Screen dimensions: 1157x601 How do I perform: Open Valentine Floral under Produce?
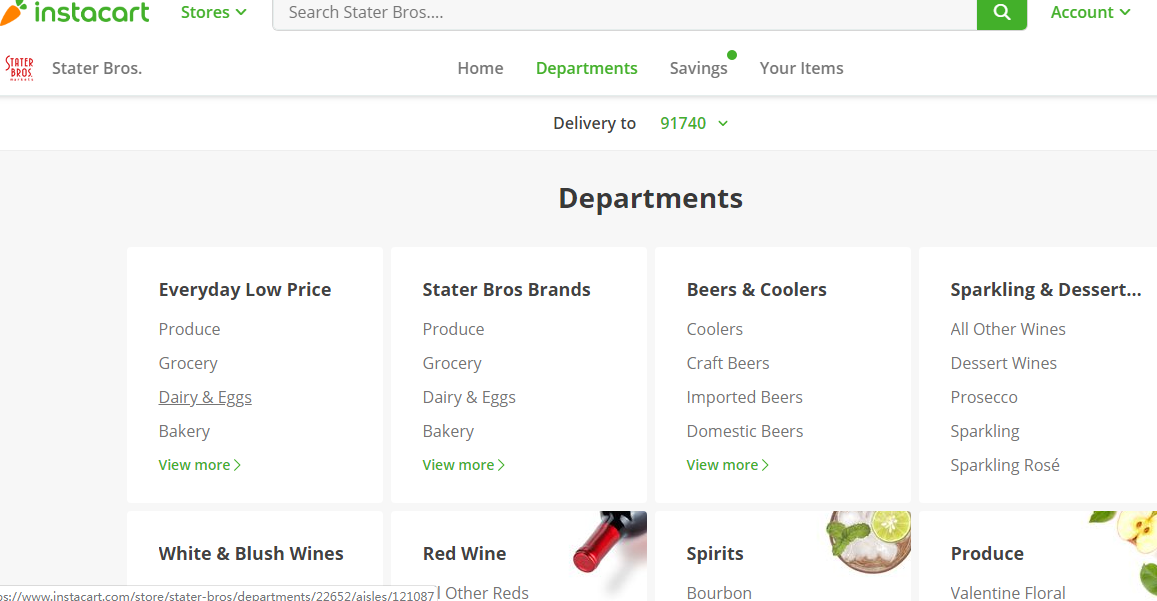pos(1007,593)
